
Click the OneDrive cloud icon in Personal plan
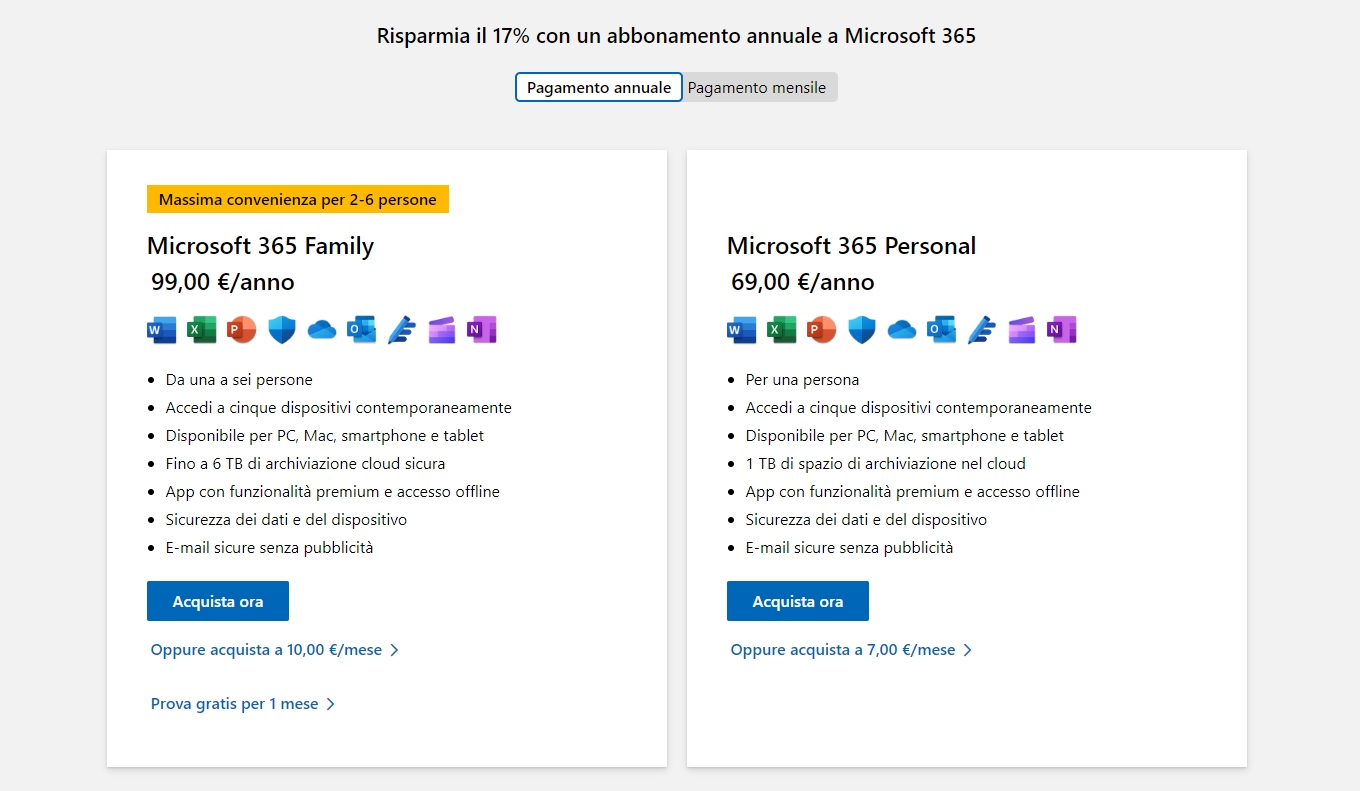(902, 330)
